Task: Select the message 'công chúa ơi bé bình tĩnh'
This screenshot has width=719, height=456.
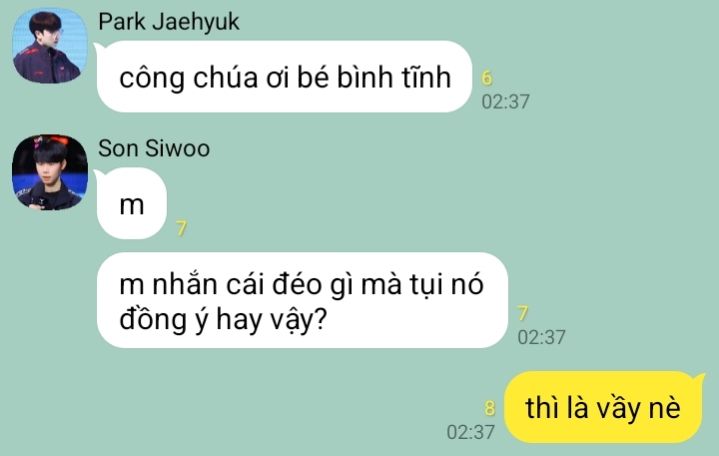Action: 284,77
